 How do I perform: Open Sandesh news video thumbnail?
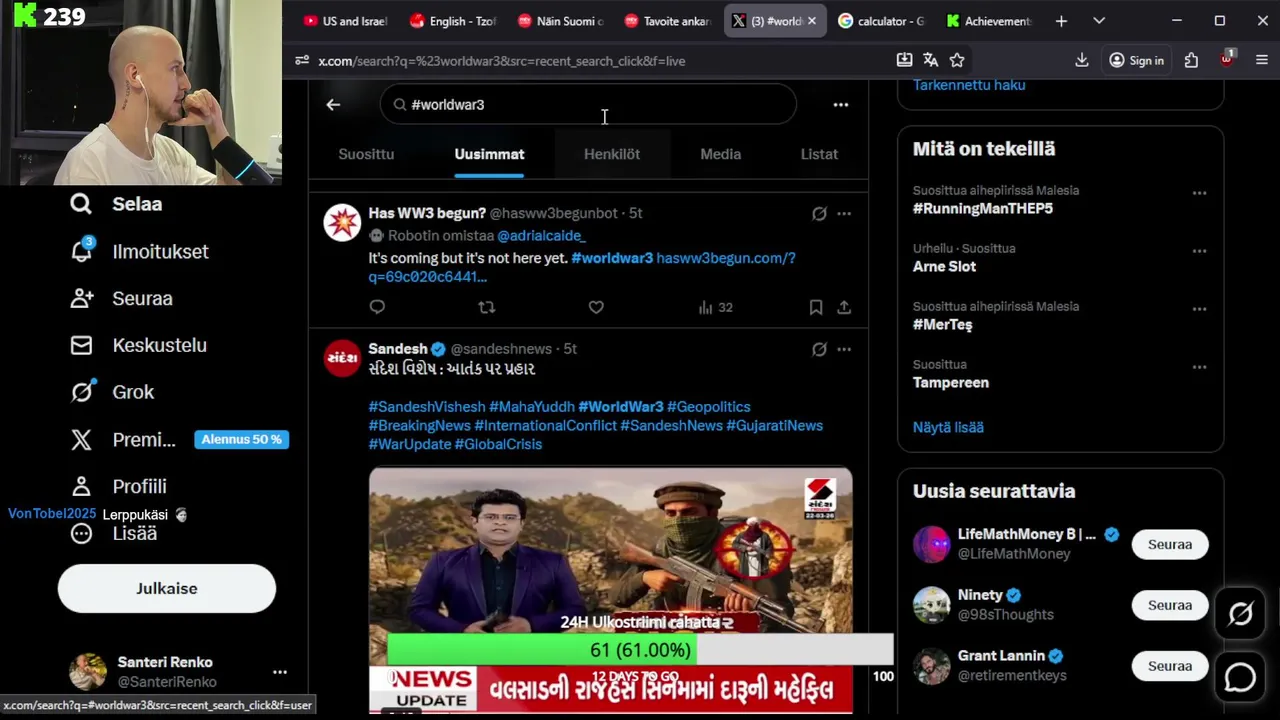click(x=610, y=590)
